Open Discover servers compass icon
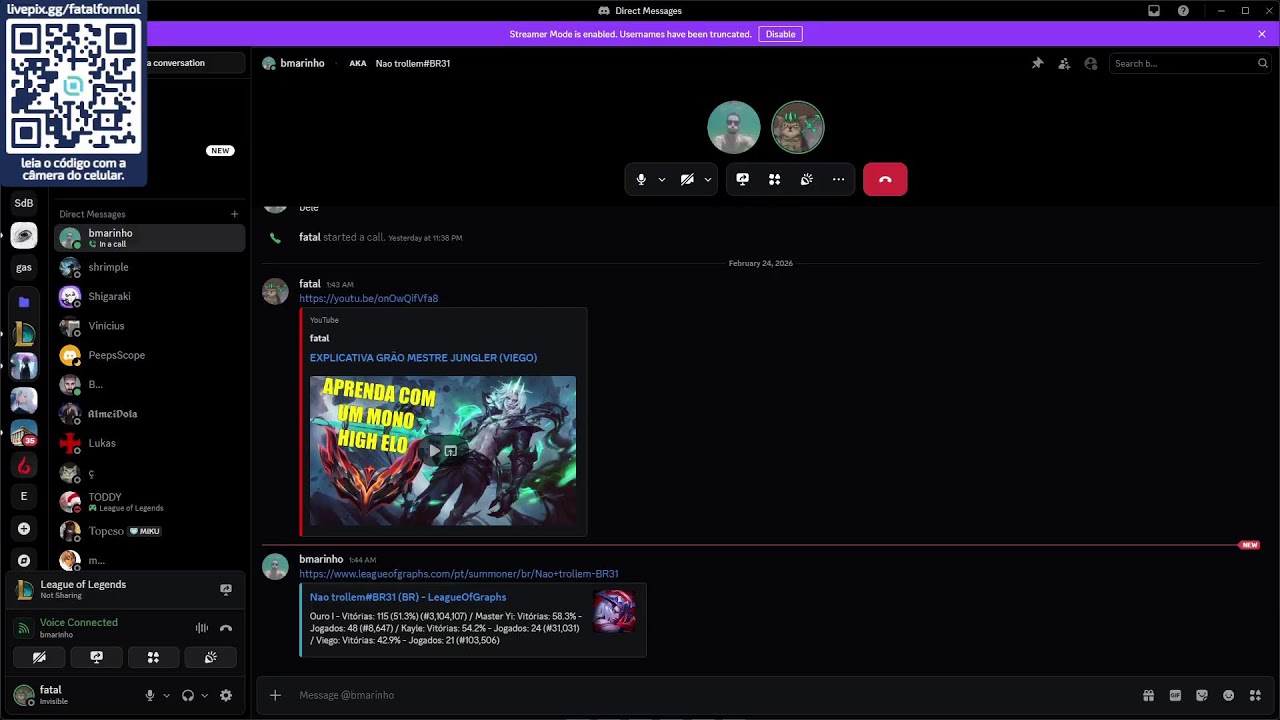Image resolution: width=1280 pixels, height=720 pixels. point(24,561)
